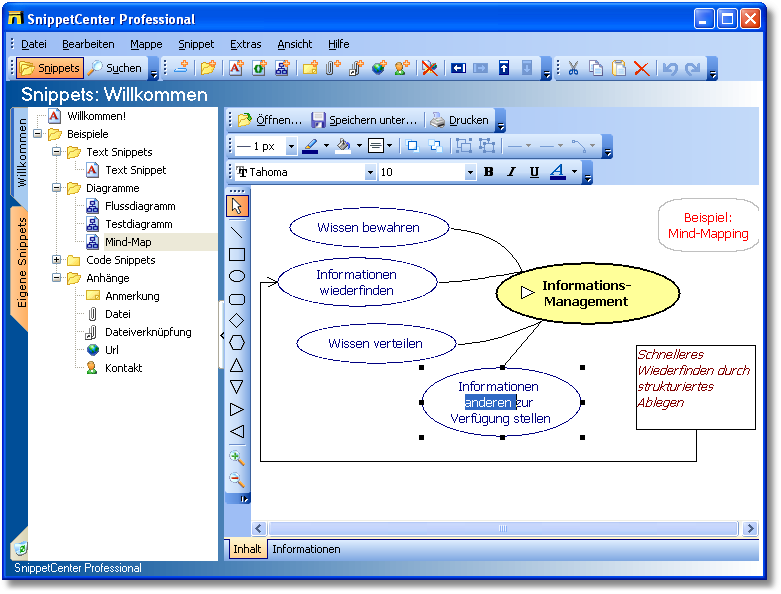Add a new file attachment paperclip
781x594 pixels.
coord(333,68)
